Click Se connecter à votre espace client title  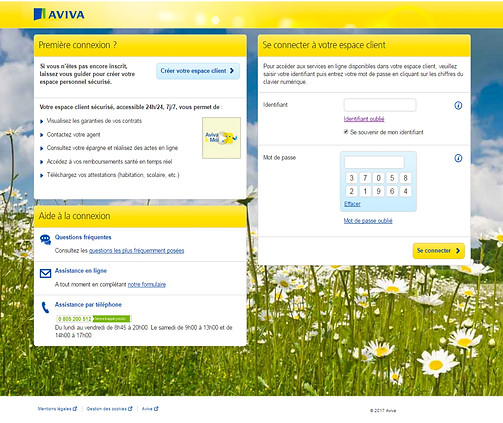pyautogui.click(x=324, y=45)
